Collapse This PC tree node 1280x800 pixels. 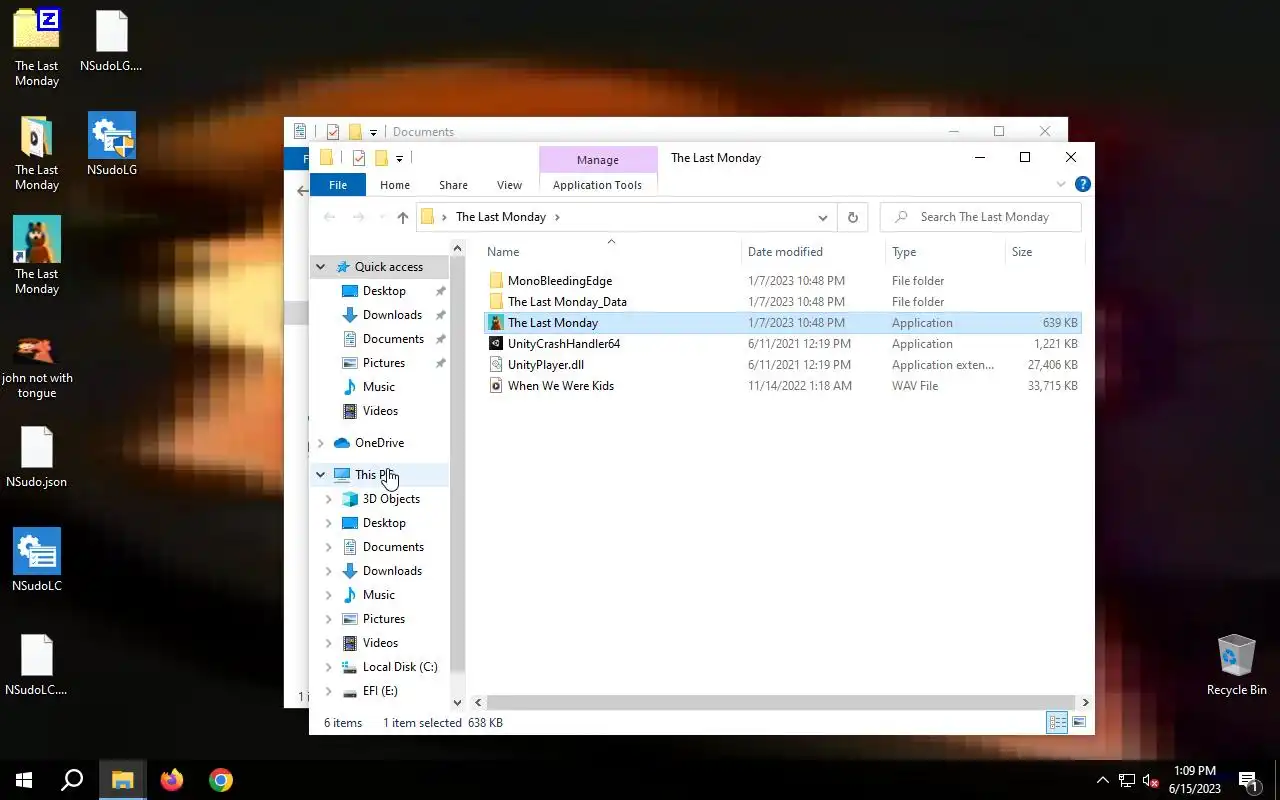click(320, 475)
